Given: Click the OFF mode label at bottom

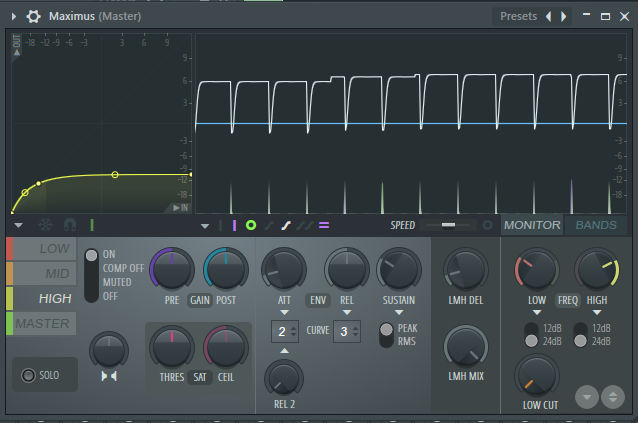Looking at the screenshot, I should tap(110, 296).
